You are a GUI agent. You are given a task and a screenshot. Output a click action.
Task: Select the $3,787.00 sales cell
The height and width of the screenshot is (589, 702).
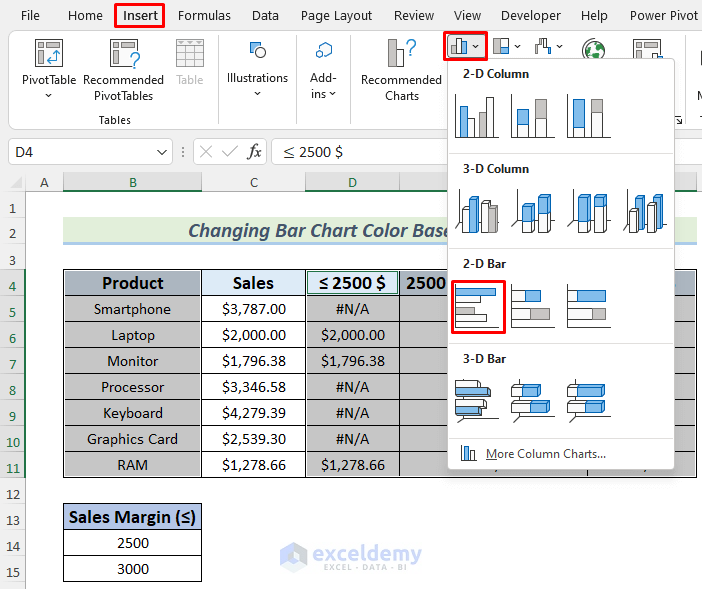pos(253,309)
